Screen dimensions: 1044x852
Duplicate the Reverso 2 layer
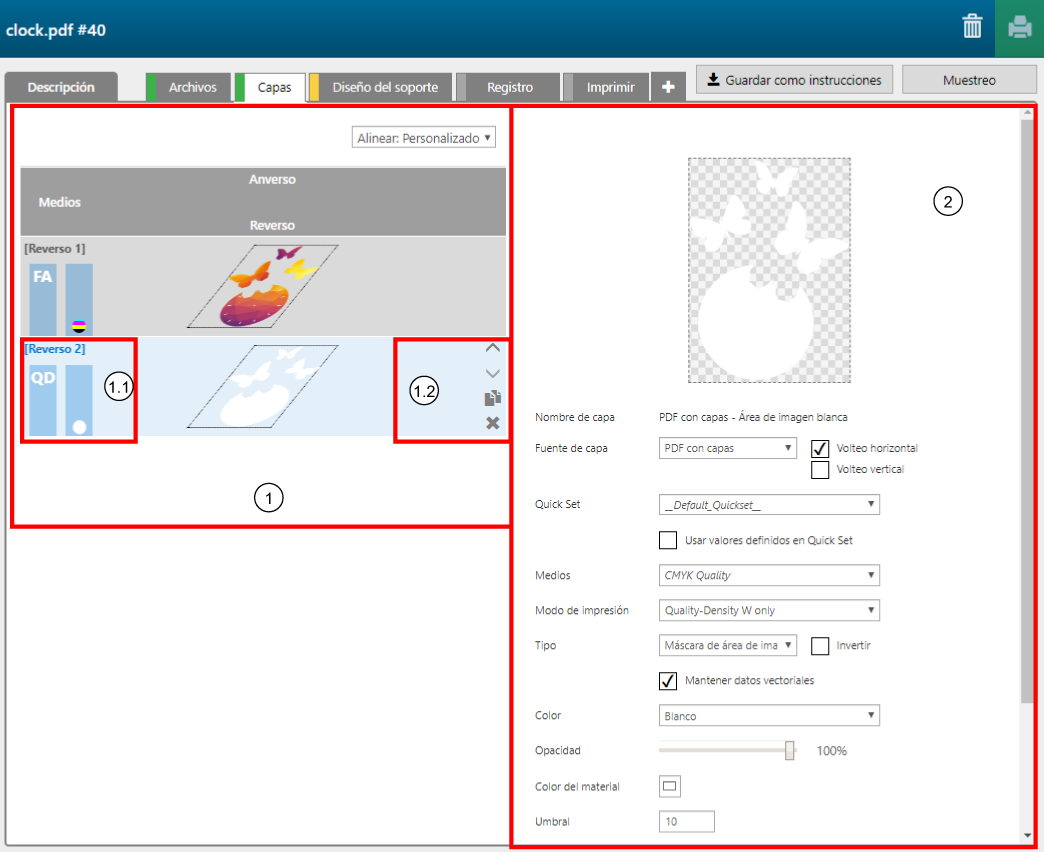(492, 398)
